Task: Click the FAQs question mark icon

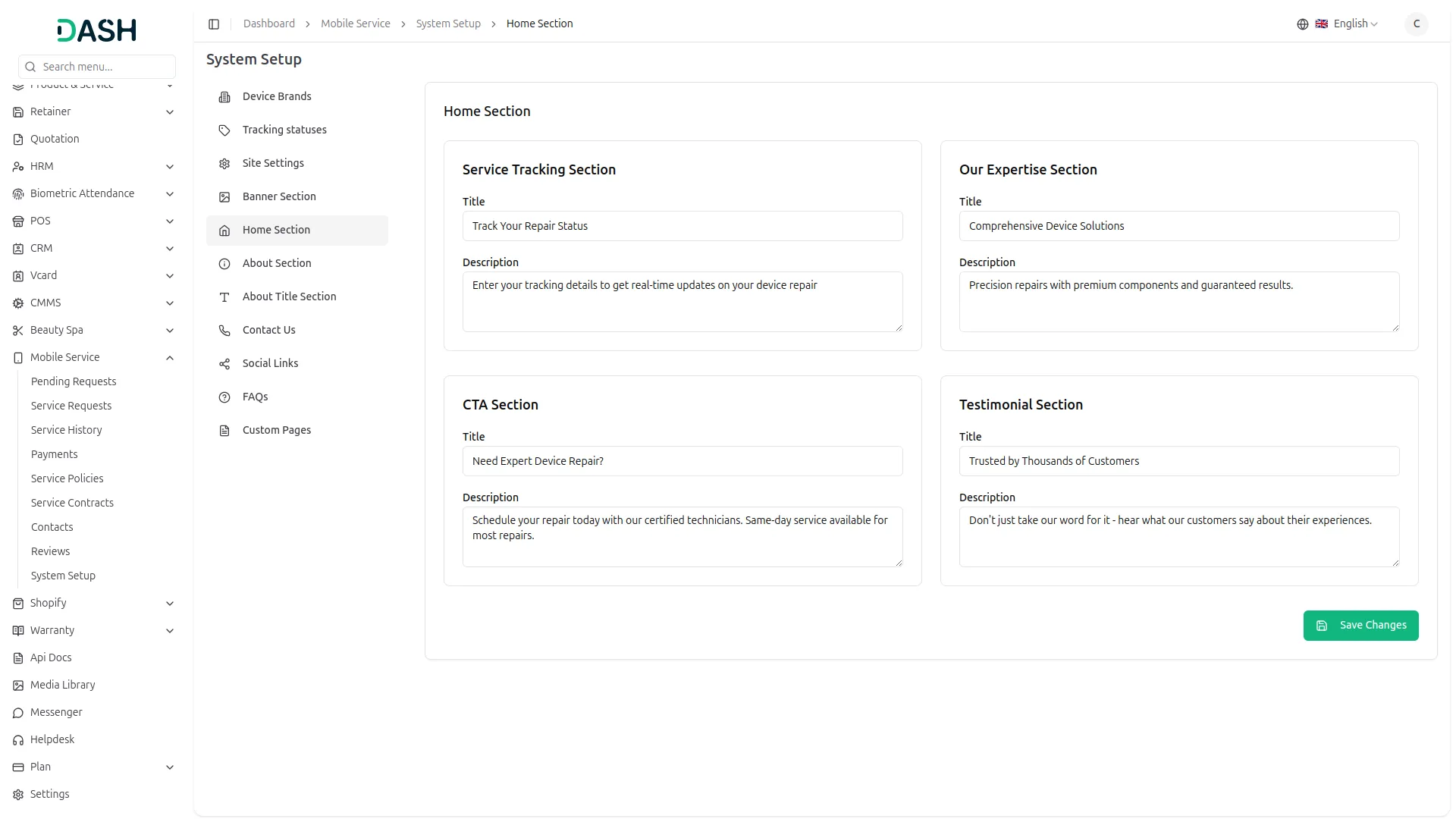Action: [224, 397]
